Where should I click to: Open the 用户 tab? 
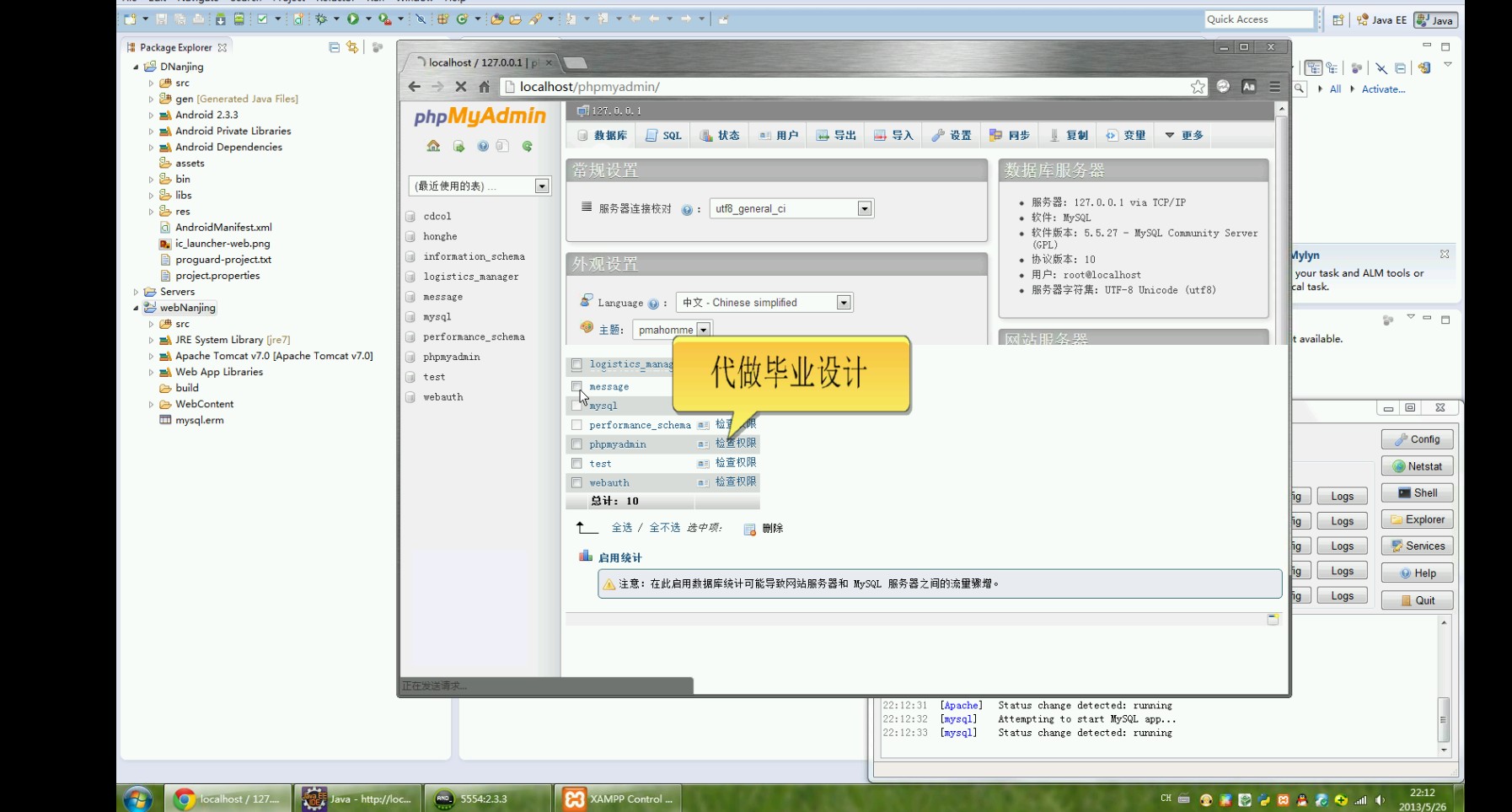[x=778, y=135]
